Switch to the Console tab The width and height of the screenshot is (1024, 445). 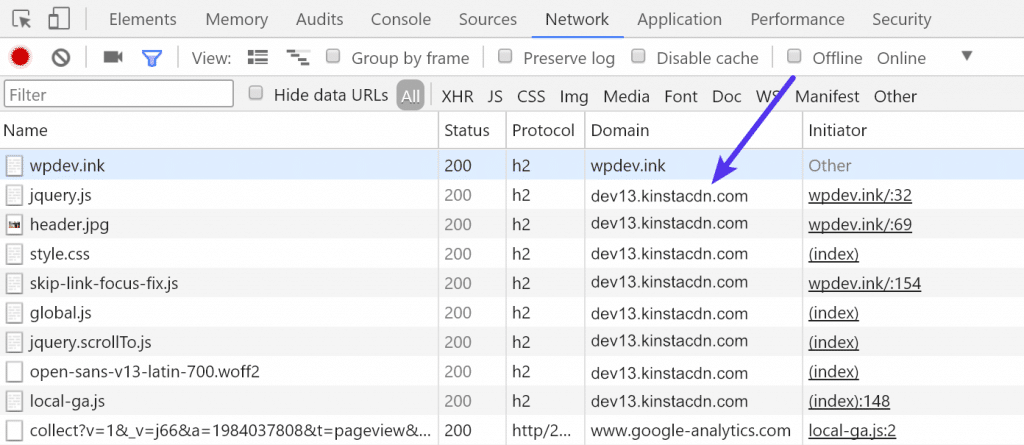401,20
